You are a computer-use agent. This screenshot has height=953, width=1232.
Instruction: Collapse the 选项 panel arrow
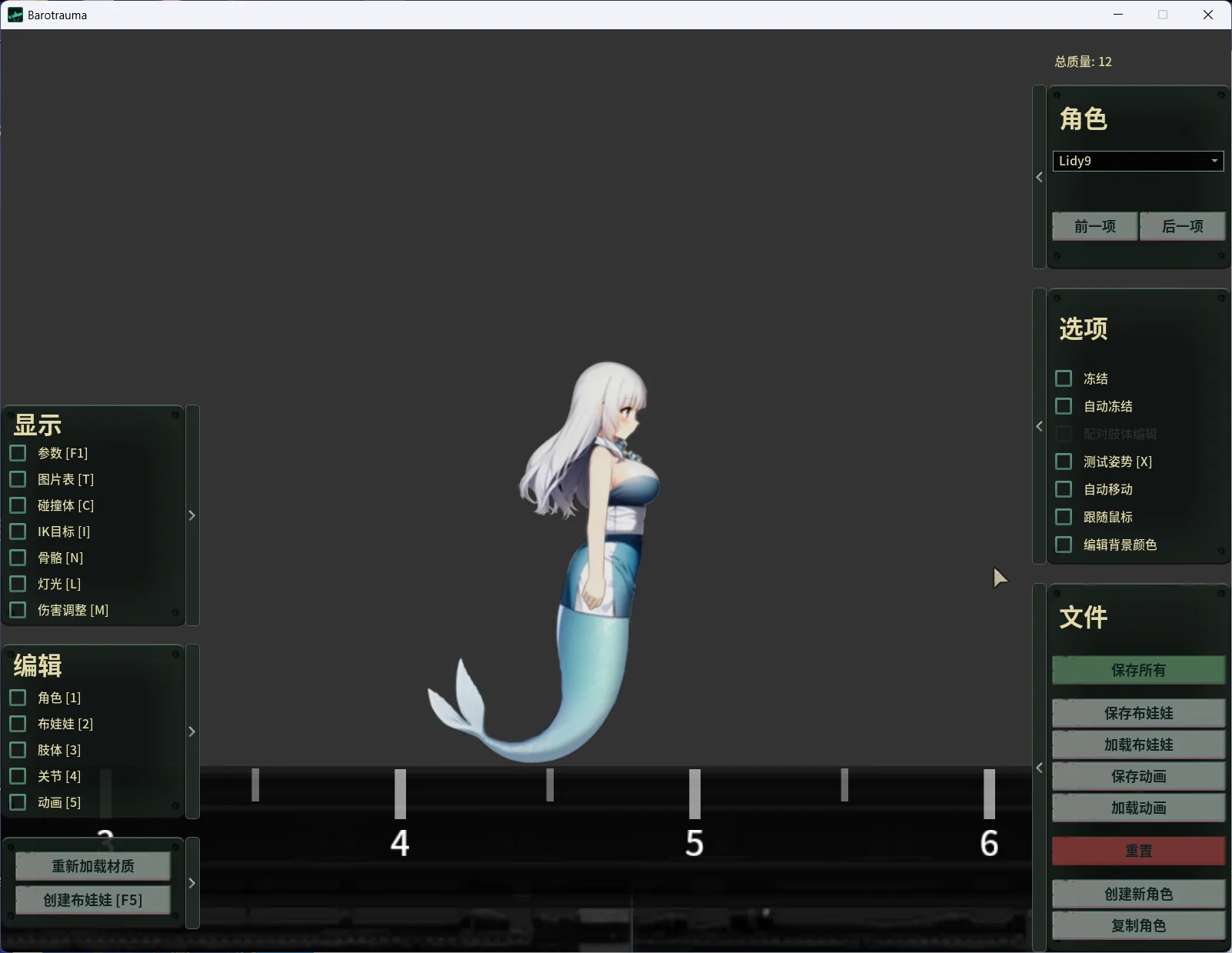1039,426
